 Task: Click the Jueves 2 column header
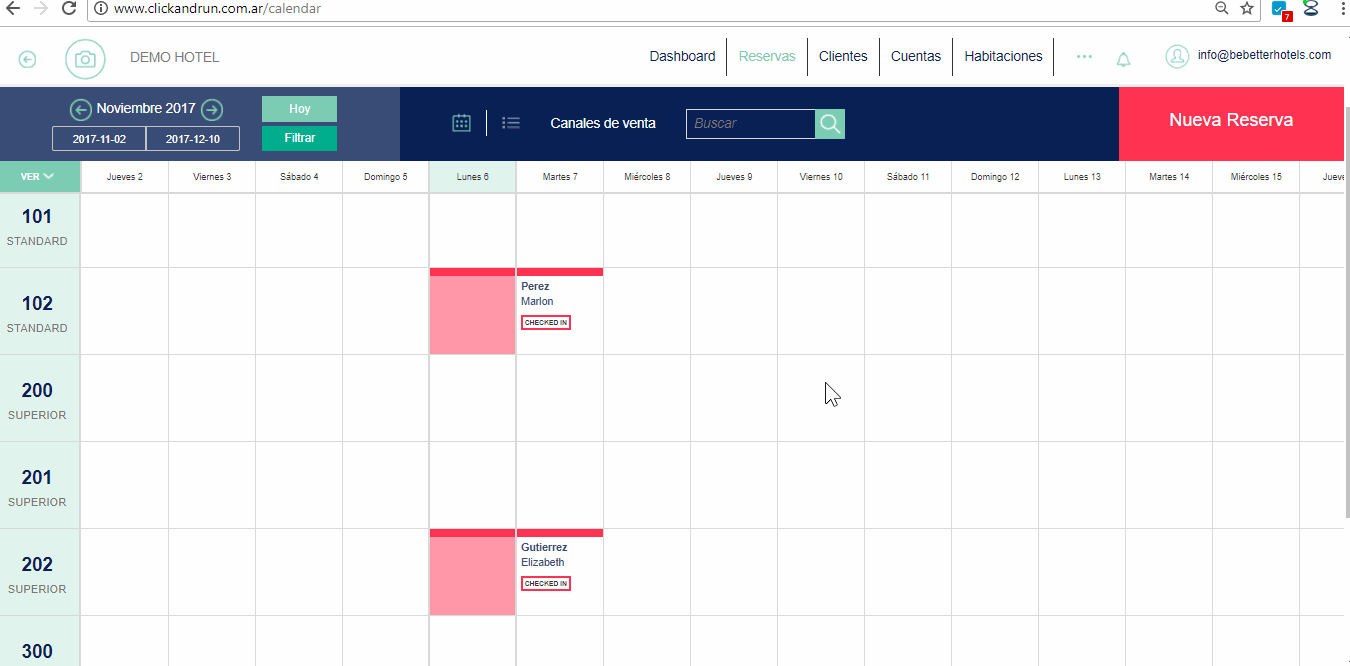[x=124, y=177]
